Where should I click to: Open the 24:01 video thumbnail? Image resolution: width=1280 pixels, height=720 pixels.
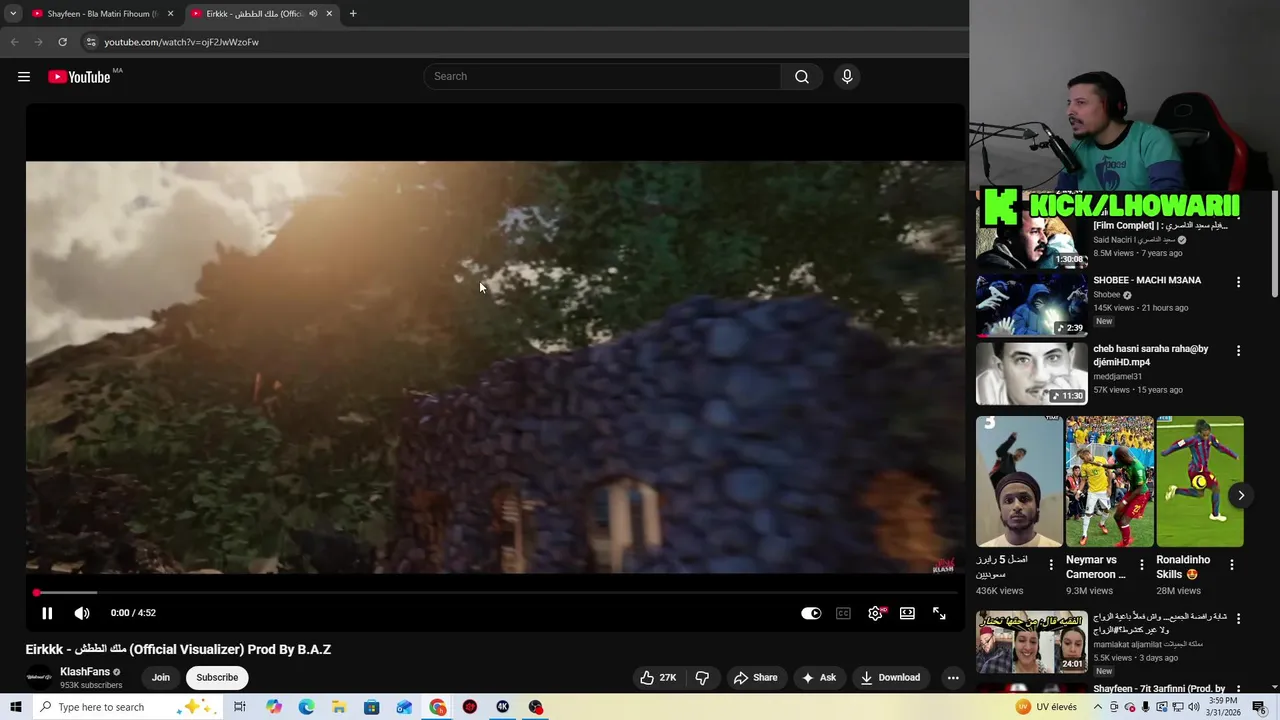click(1031, 641)
